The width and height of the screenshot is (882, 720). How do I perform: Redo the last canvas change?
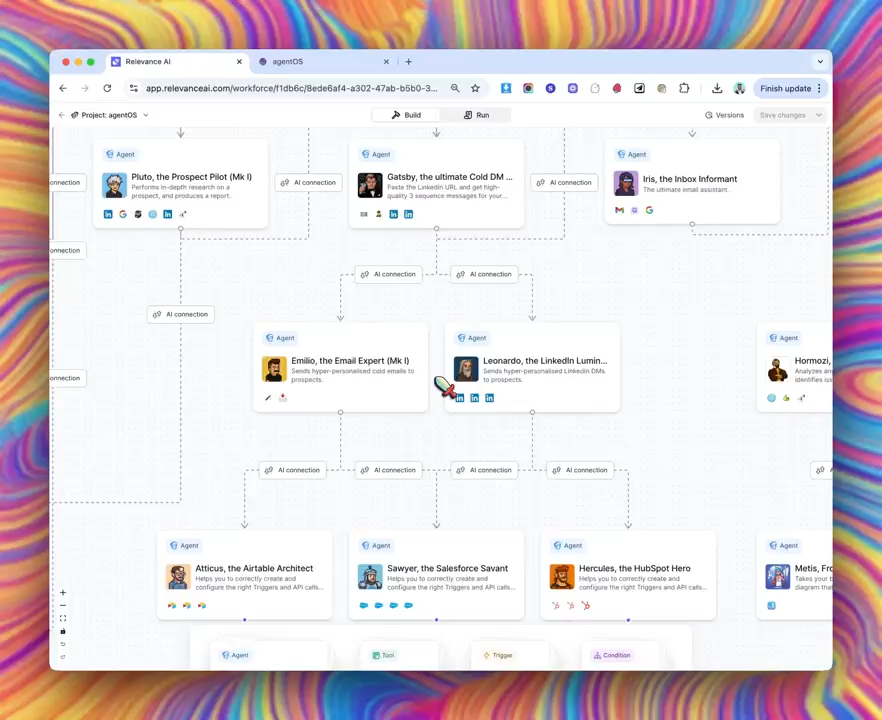point(63,657)
